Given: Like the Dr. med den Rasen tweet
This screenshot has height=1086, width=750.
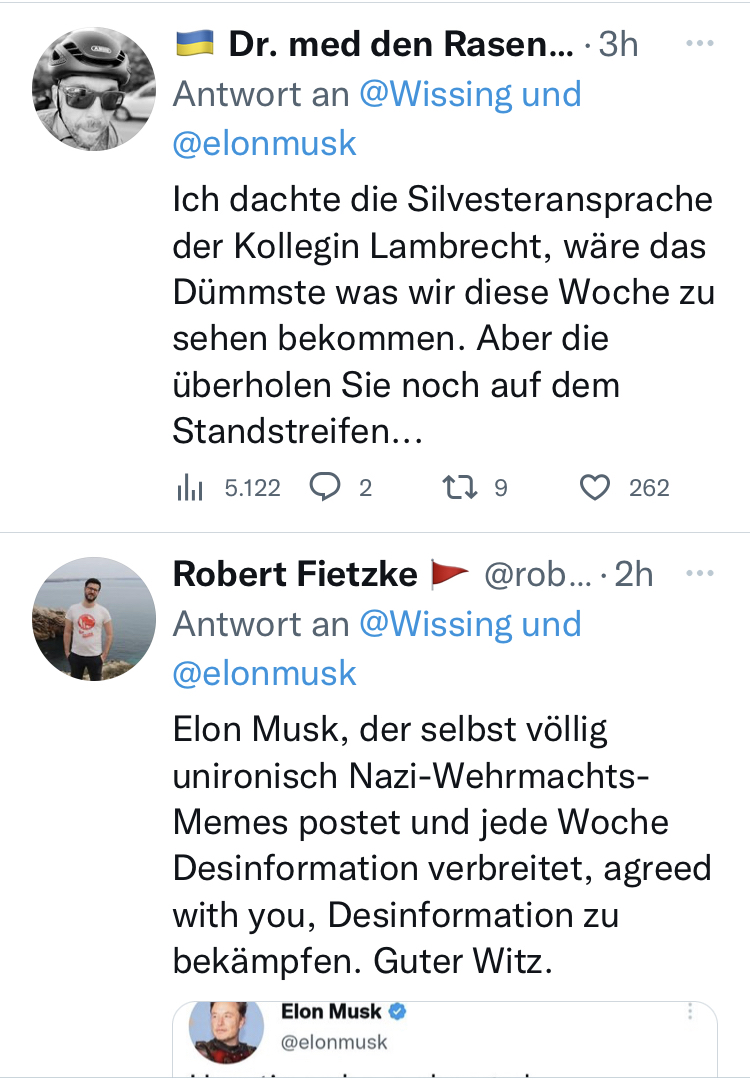Looking at the screenshot, I should (x=595, y=487).
